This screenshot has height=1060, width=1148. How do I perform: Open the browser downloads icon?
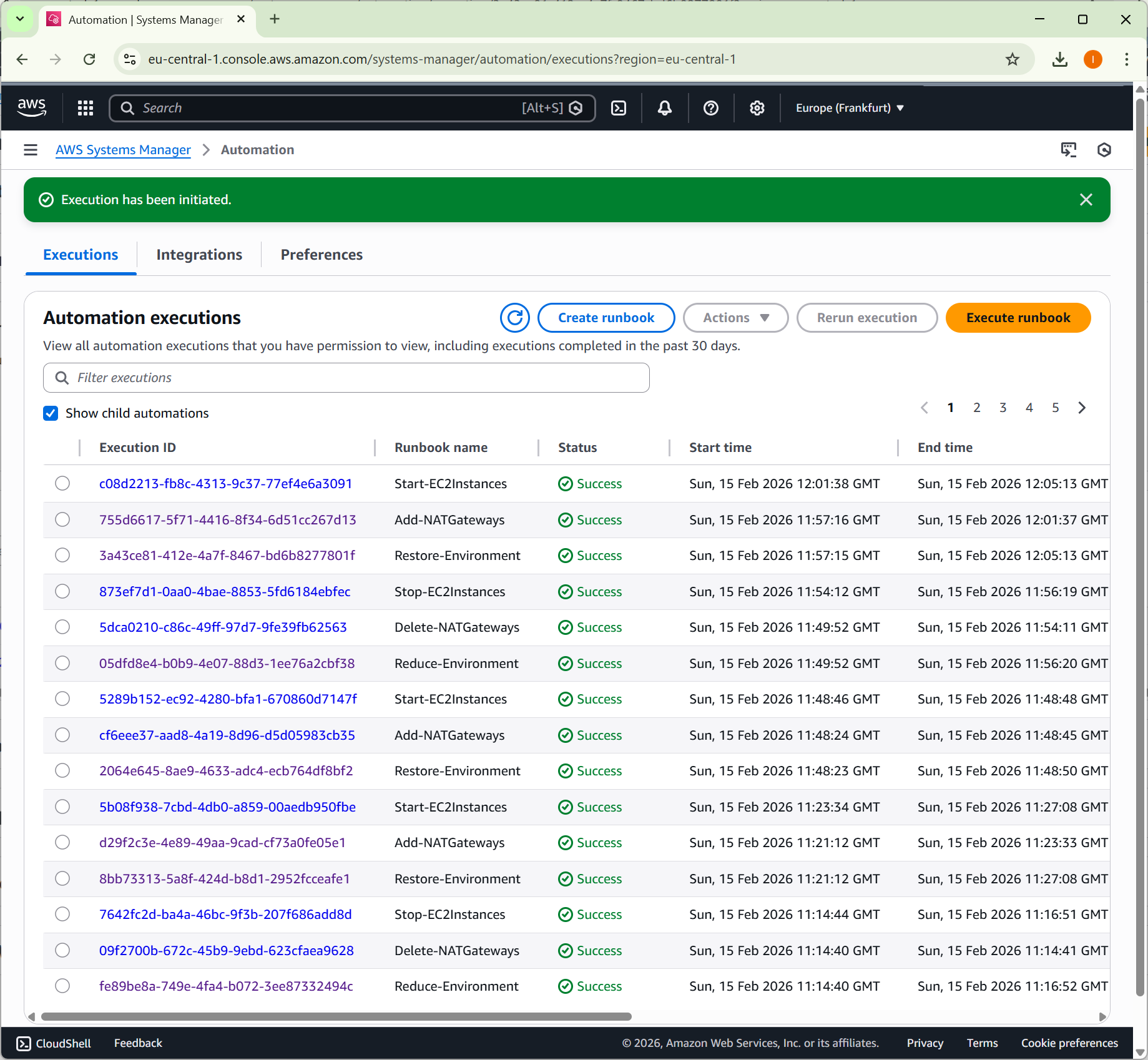coord(1060,59)
